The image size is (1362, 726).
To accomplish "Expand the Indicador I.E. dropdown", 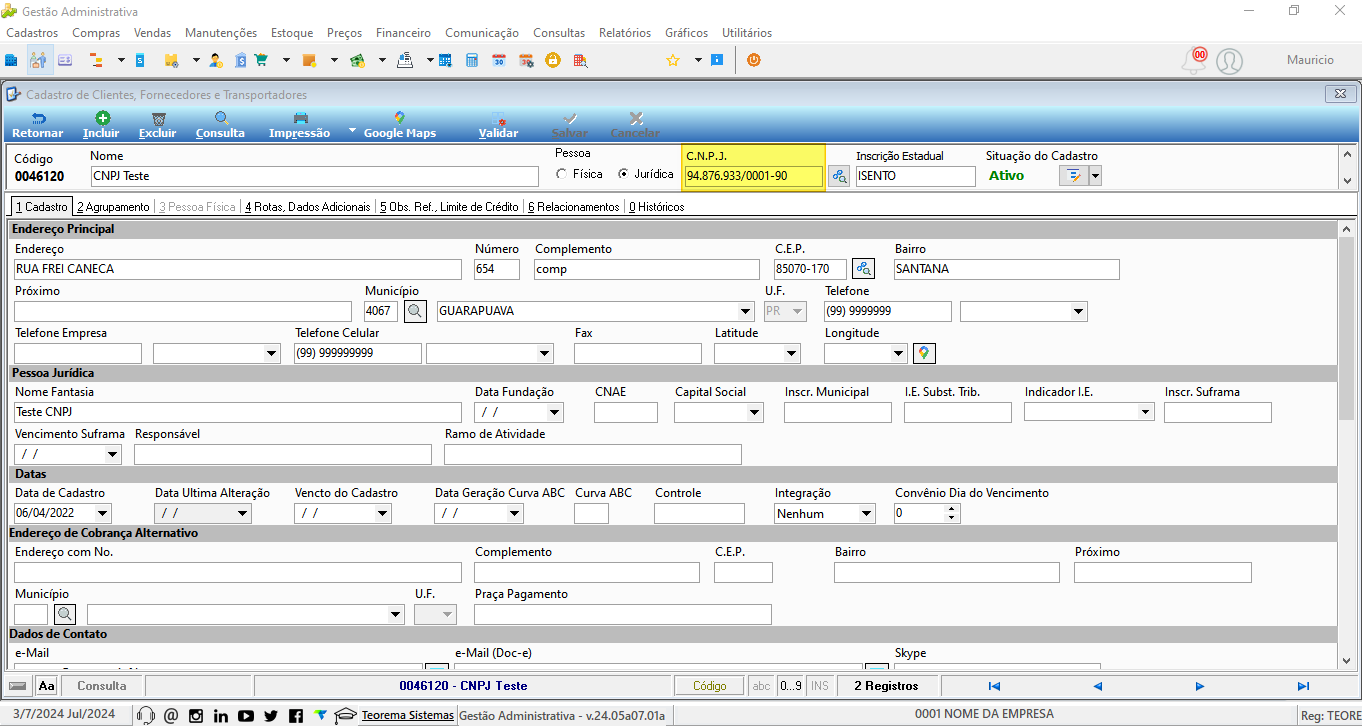I will [x=1145, y=412].
